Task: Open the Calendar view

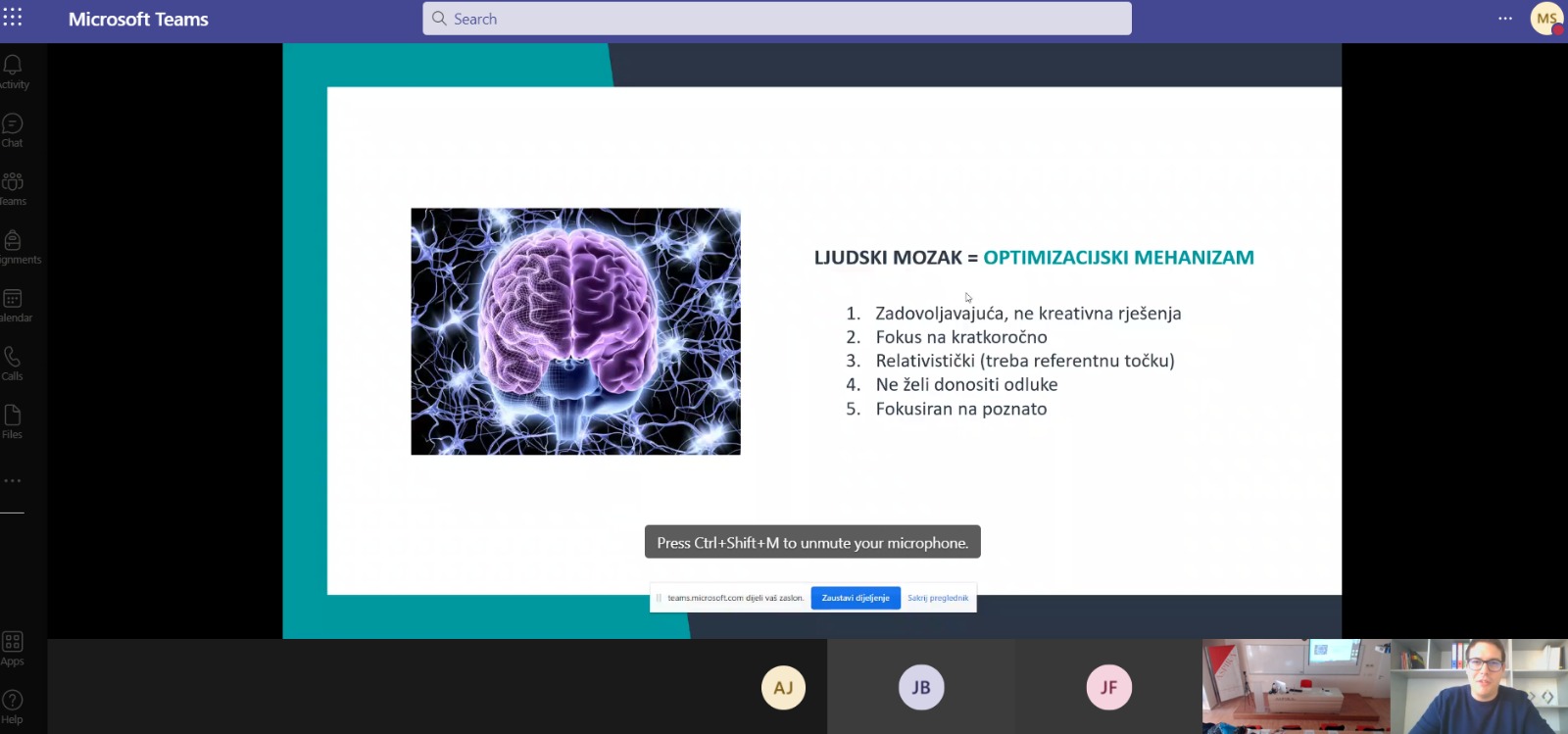Action: 13,304
